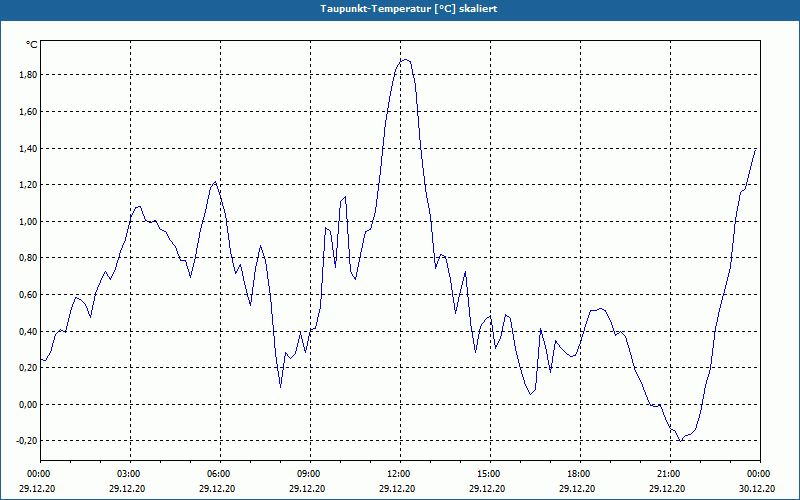Select the 1,40 y-axis value
Image resolution: width=800 pixels, height=500 pixels.
(x=29, y=148)
